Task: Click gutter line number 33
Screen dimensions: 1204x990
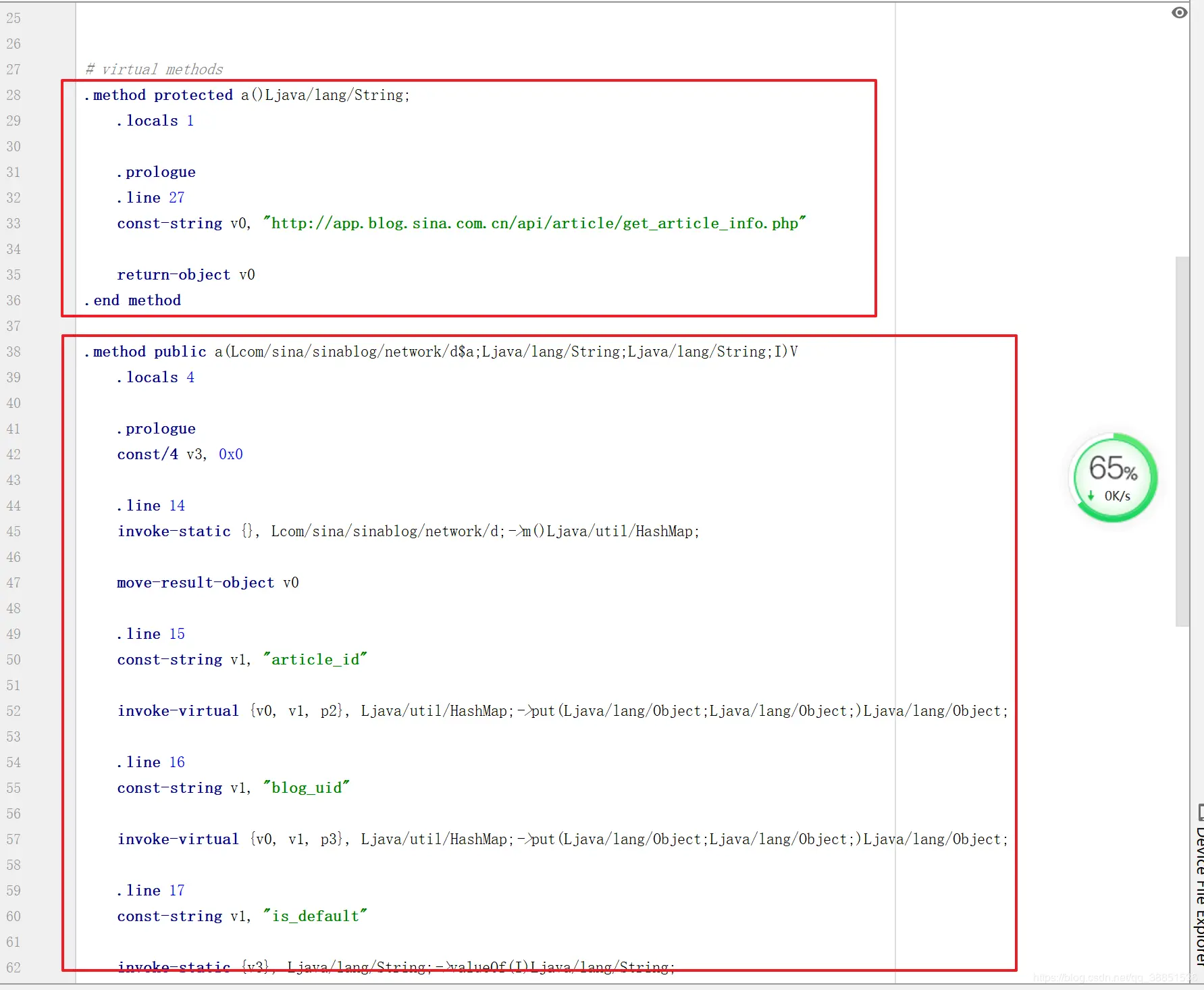Action: coord(14,224)
